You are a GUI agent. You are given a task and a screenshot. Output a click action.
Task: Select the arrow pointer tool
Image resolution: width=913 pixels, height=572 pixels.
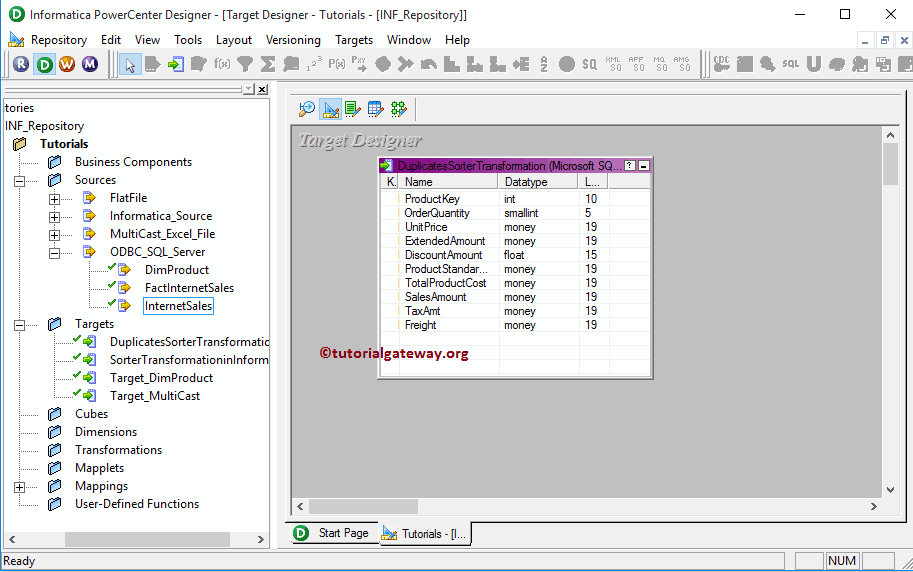coord(130,64)
